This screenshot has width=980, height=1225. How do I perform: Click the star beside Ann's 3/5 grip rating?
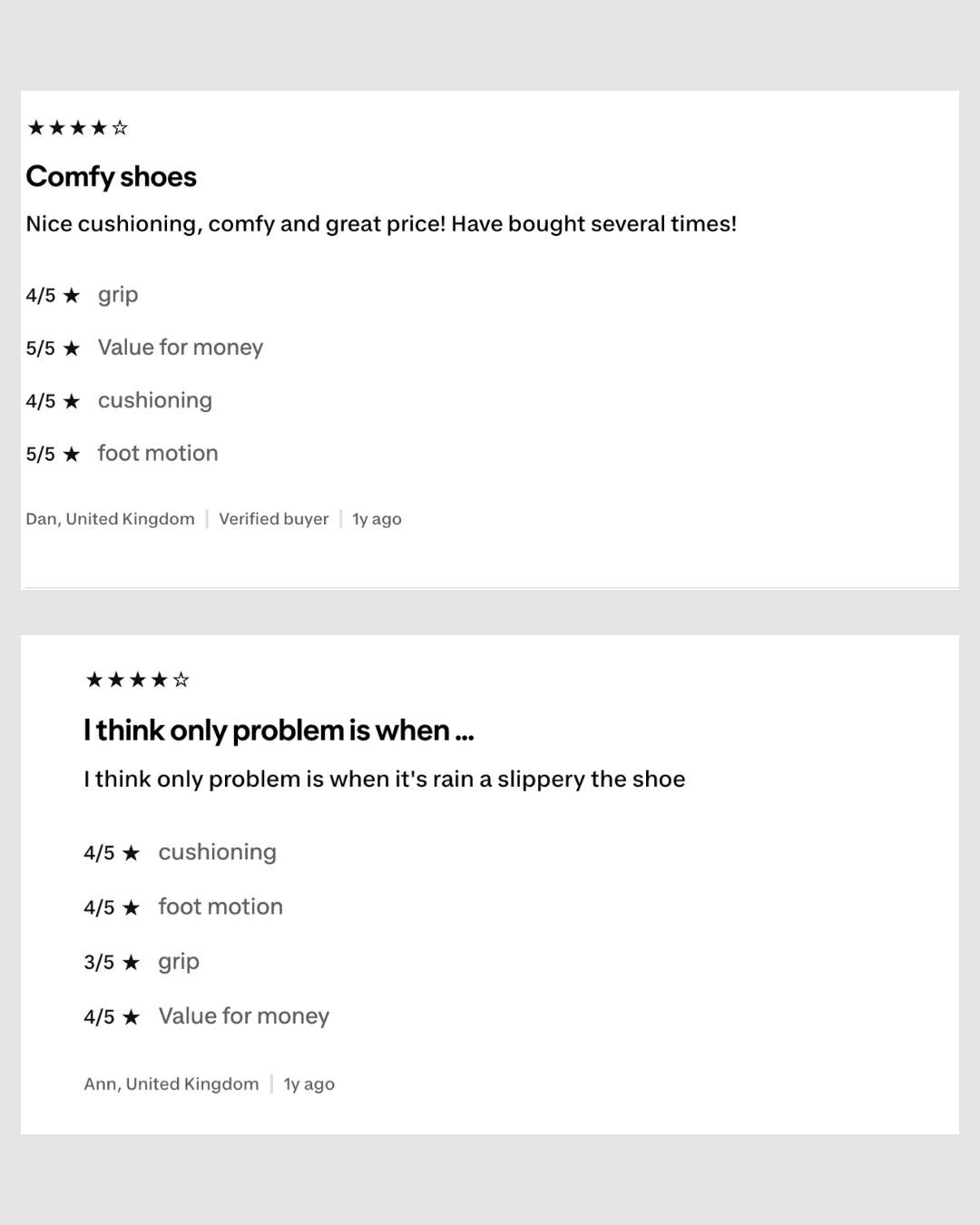point(132,963)
